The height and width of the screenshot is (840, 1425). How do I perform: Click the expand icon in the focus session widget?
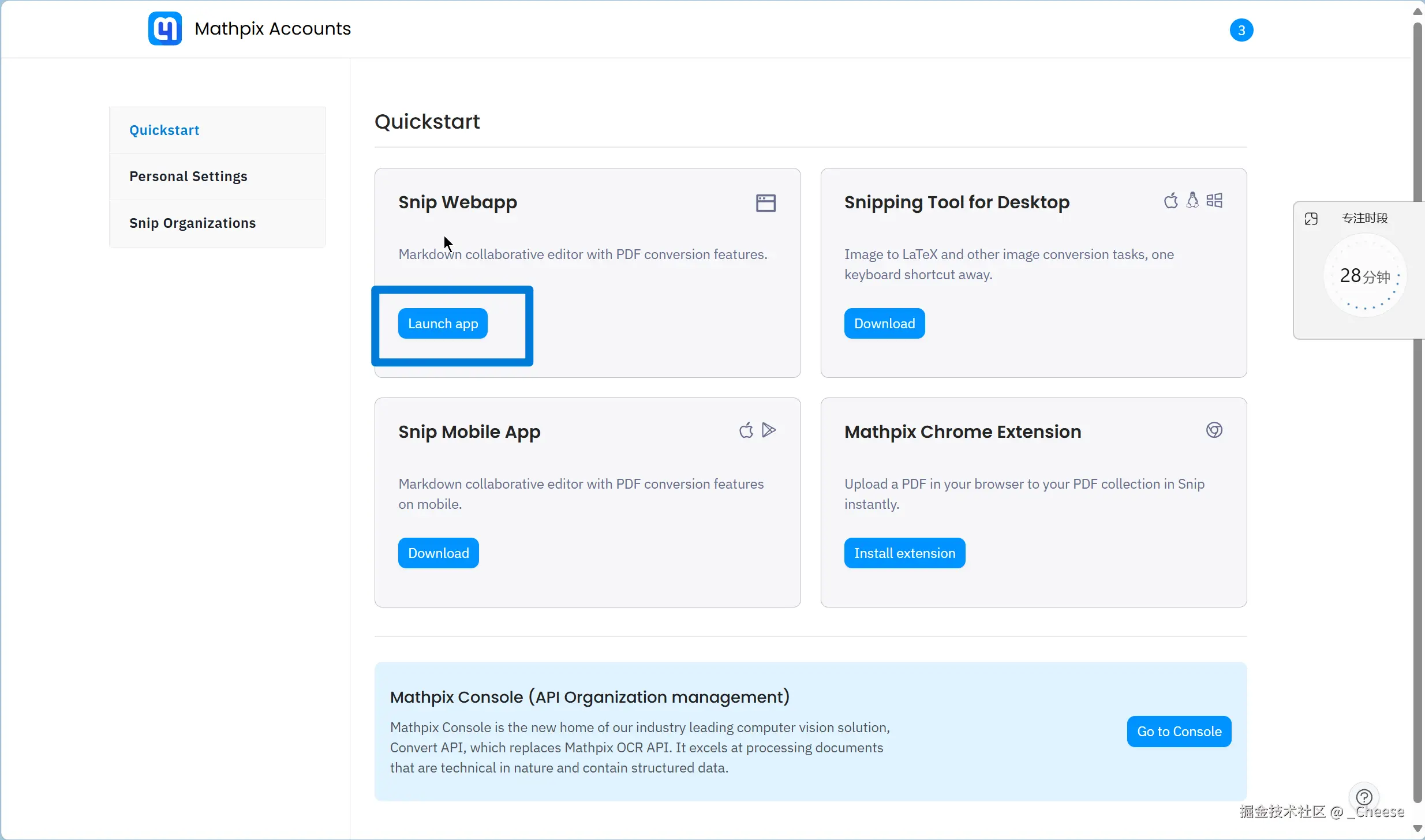[1311, 219]
